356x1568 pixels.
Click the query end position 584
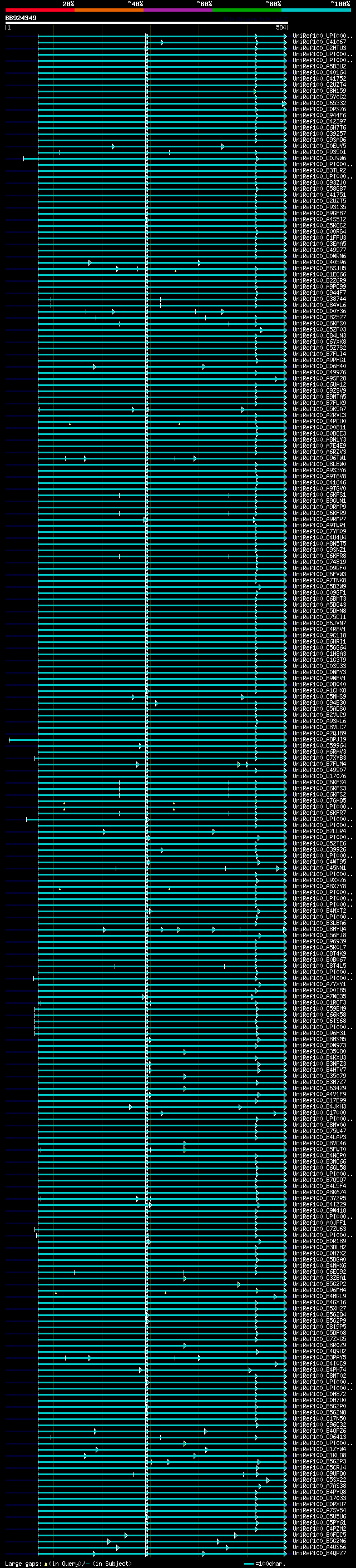click(x=281, y=27)
